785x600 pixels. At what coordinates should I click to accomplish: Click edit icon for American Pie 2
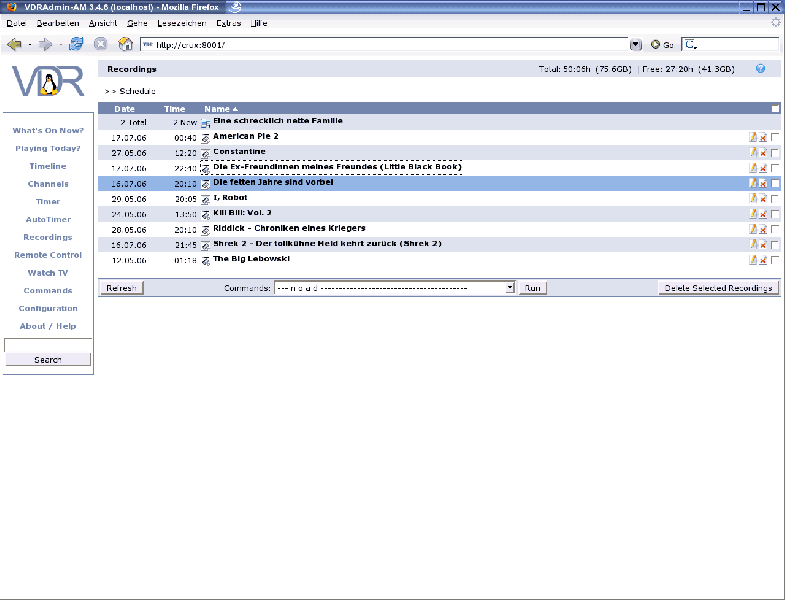tap(753, 137)
